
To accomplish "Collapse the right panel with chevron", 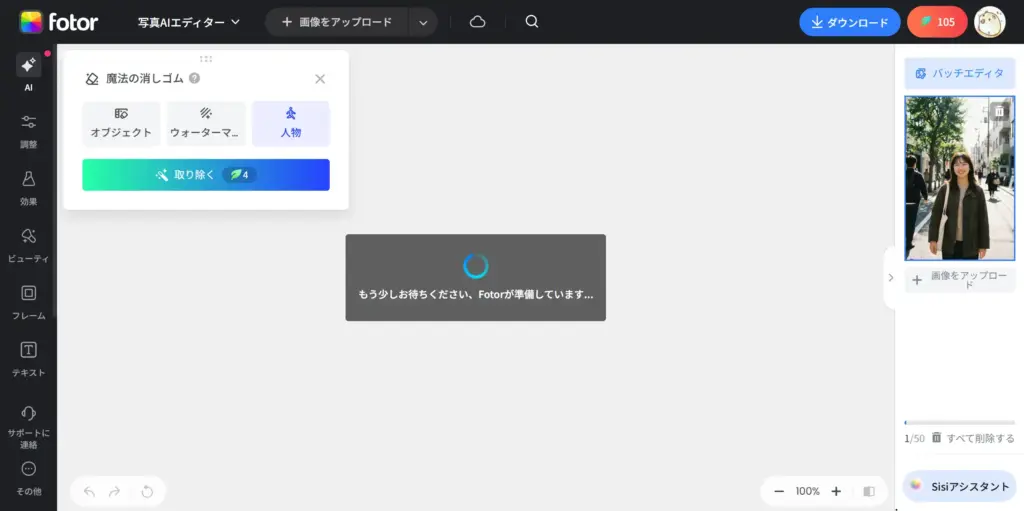I will 891,278.
